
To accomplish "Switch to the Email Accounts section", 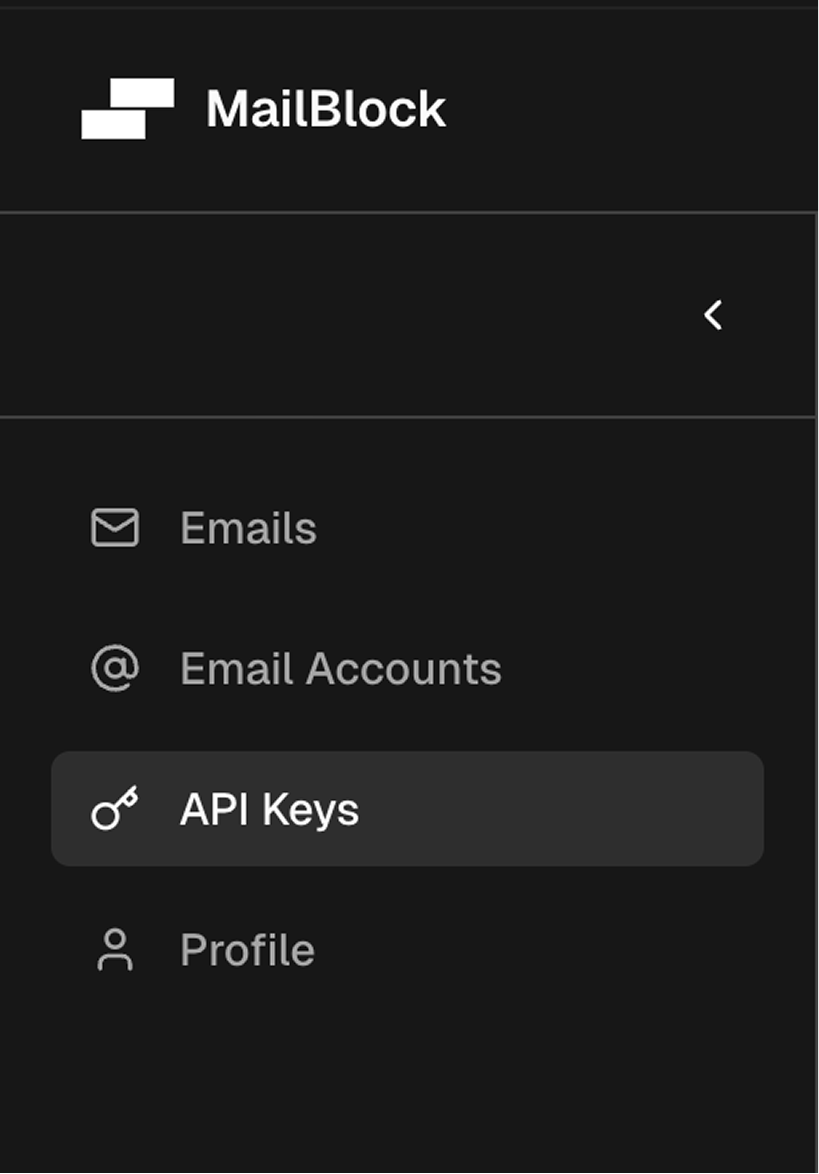I will (x=340, y=668).
